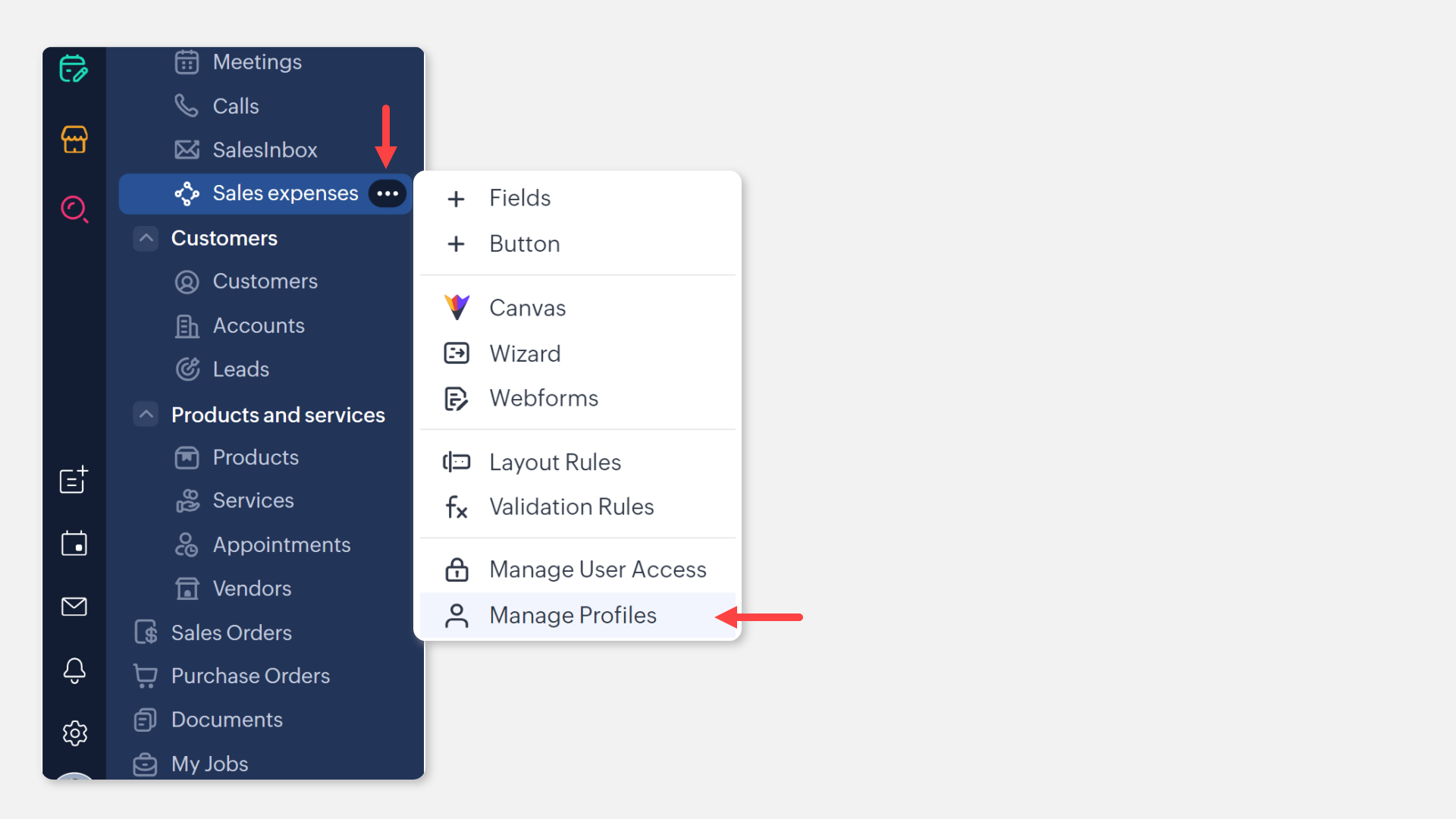Screen dimensions: 1456x819
Task: Select Manage Profiles menu option
Action: [x=573, y=615]
